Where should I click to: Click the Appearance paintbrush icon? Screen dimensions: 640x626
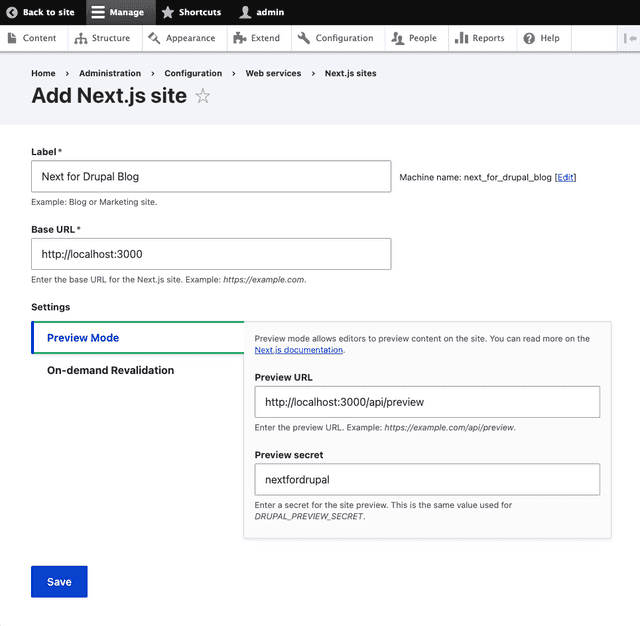click(x=154, y=38)
